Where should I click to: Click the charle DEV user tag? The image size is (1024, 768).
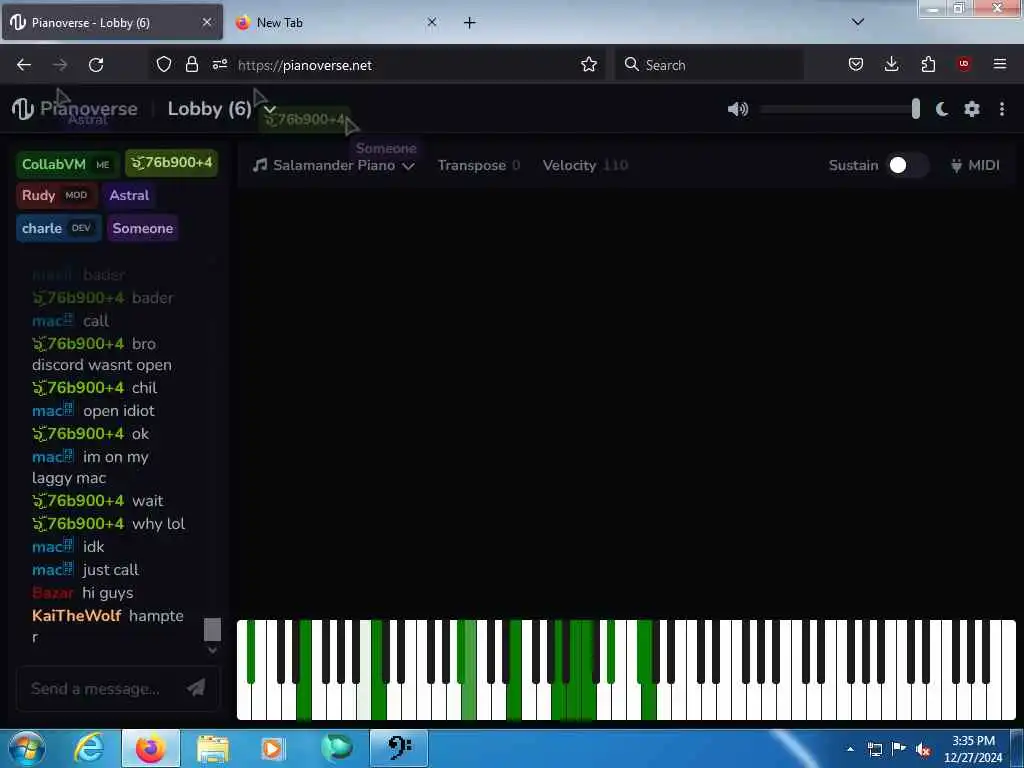tap(58, 228)
